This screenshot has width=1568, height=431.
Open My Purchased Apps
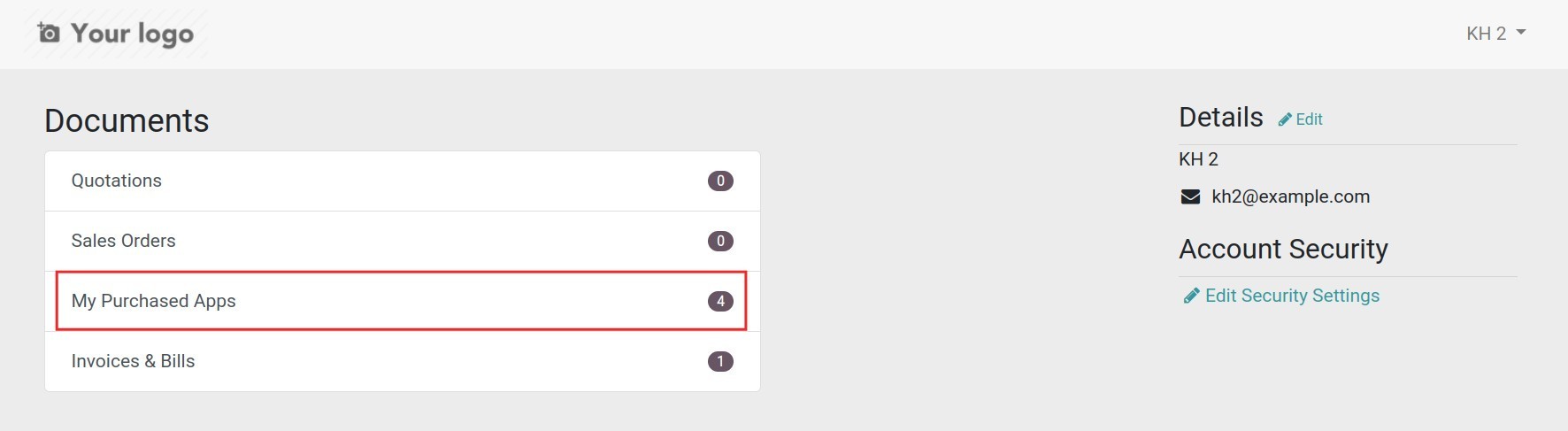(x=154, y=301)
